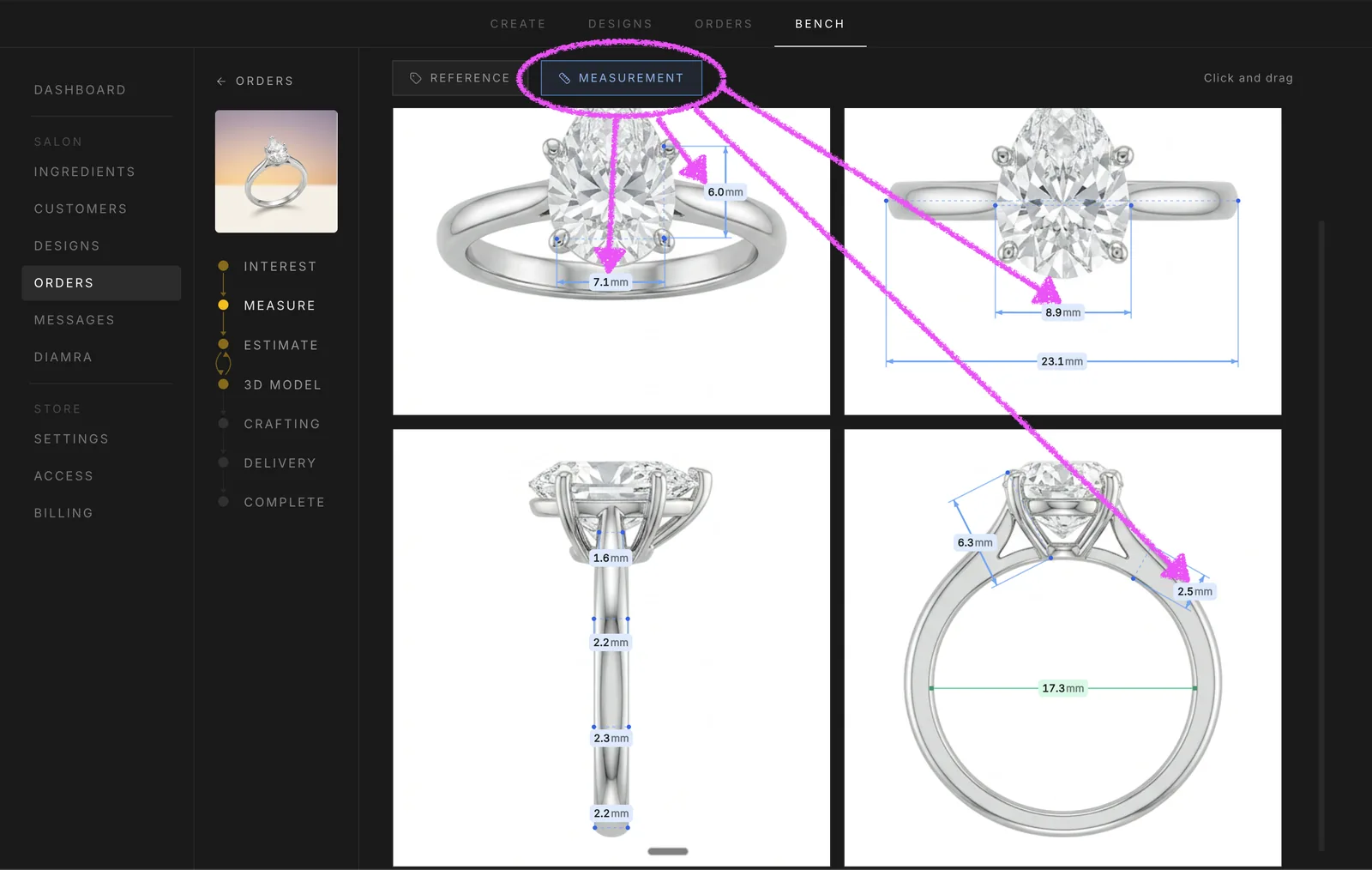
Task: Click the ring photo thumbnail
Action: coord(276,172)
